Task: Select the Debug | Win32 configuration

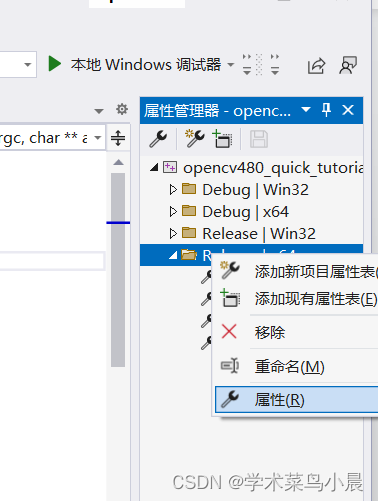Action: click(x=255, y=190)
